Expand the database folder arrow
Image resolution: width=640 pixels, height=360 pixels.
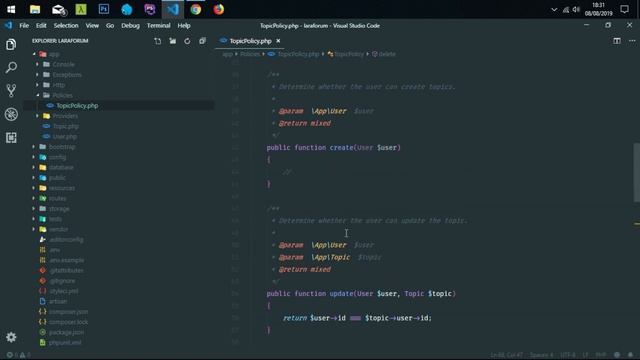[x=34, y=167]
